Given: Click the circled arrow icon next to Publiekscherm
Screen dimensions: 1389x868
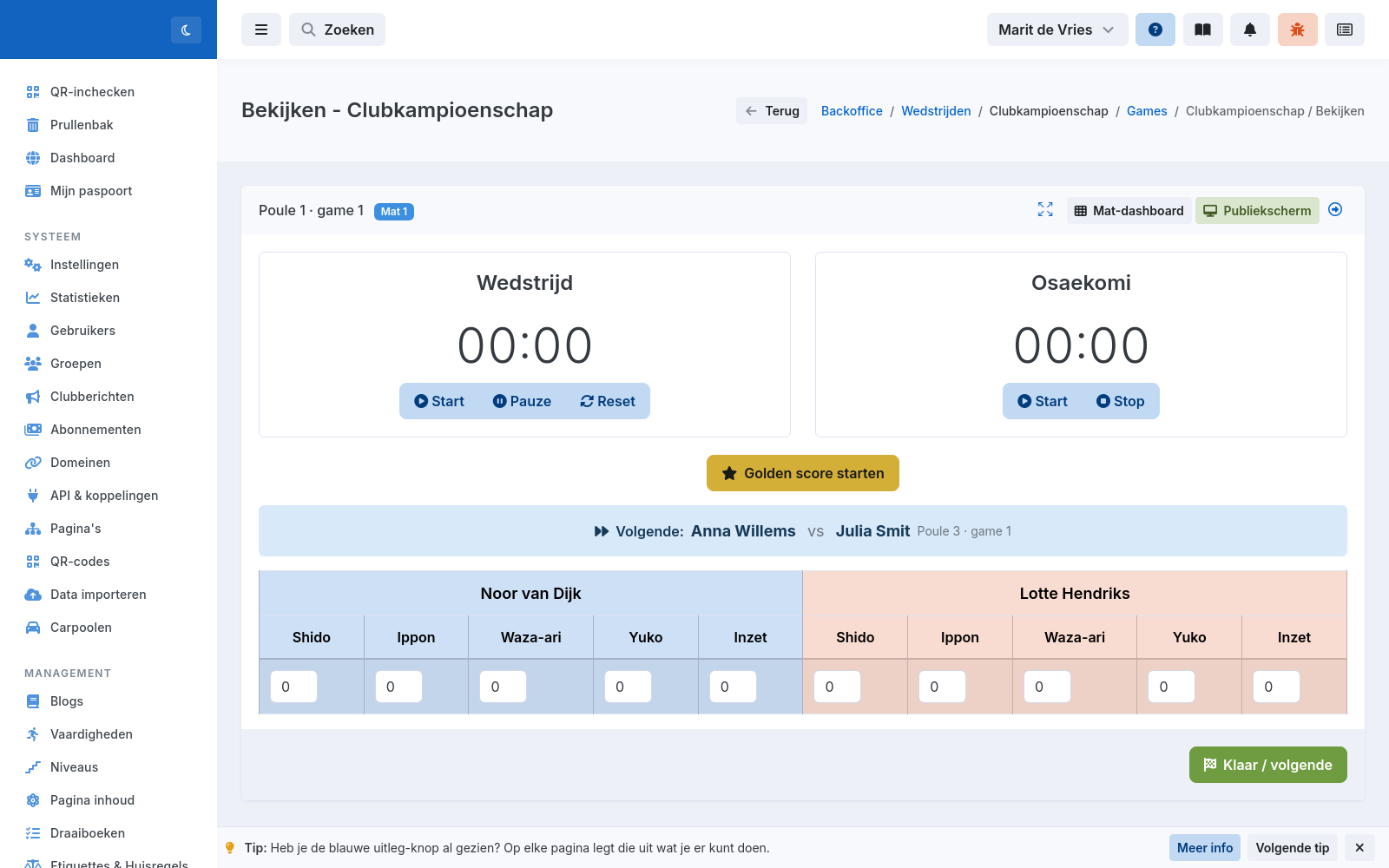Looking at the screenshot, I should [1335, 209].
